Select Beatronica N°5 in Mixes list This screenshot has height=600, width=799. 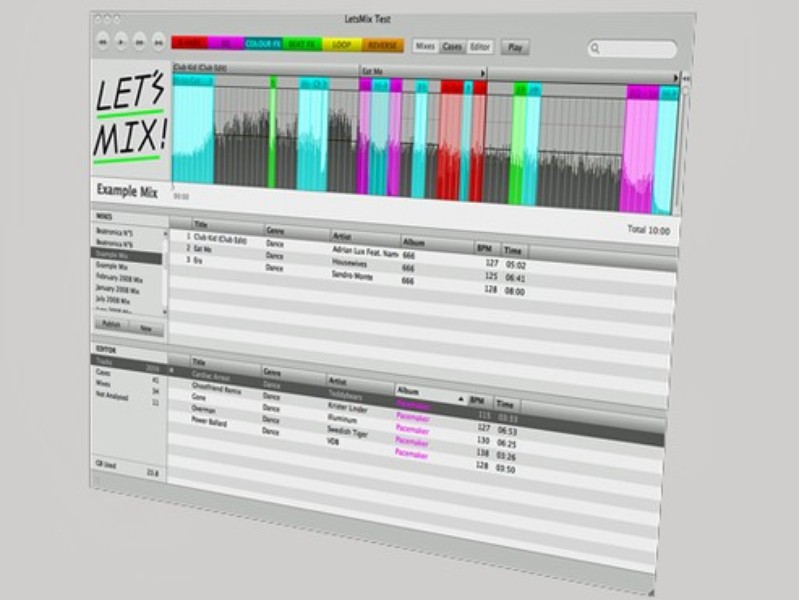(x=115, y=232)
